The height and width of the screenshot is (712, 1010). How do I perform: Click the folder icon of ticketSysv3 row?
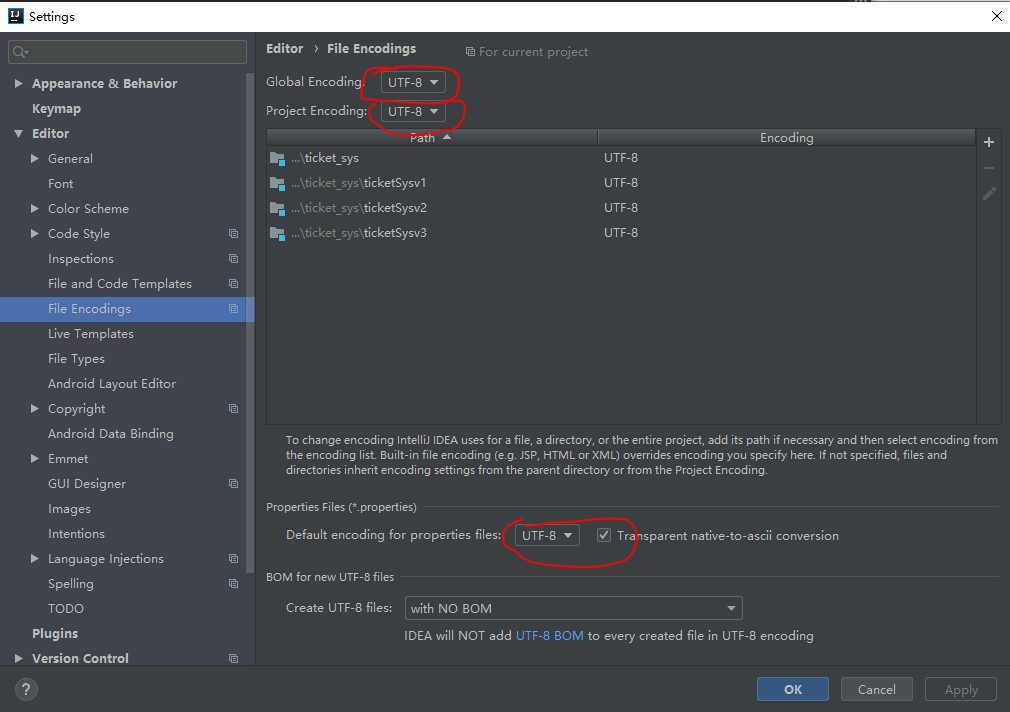278,233
